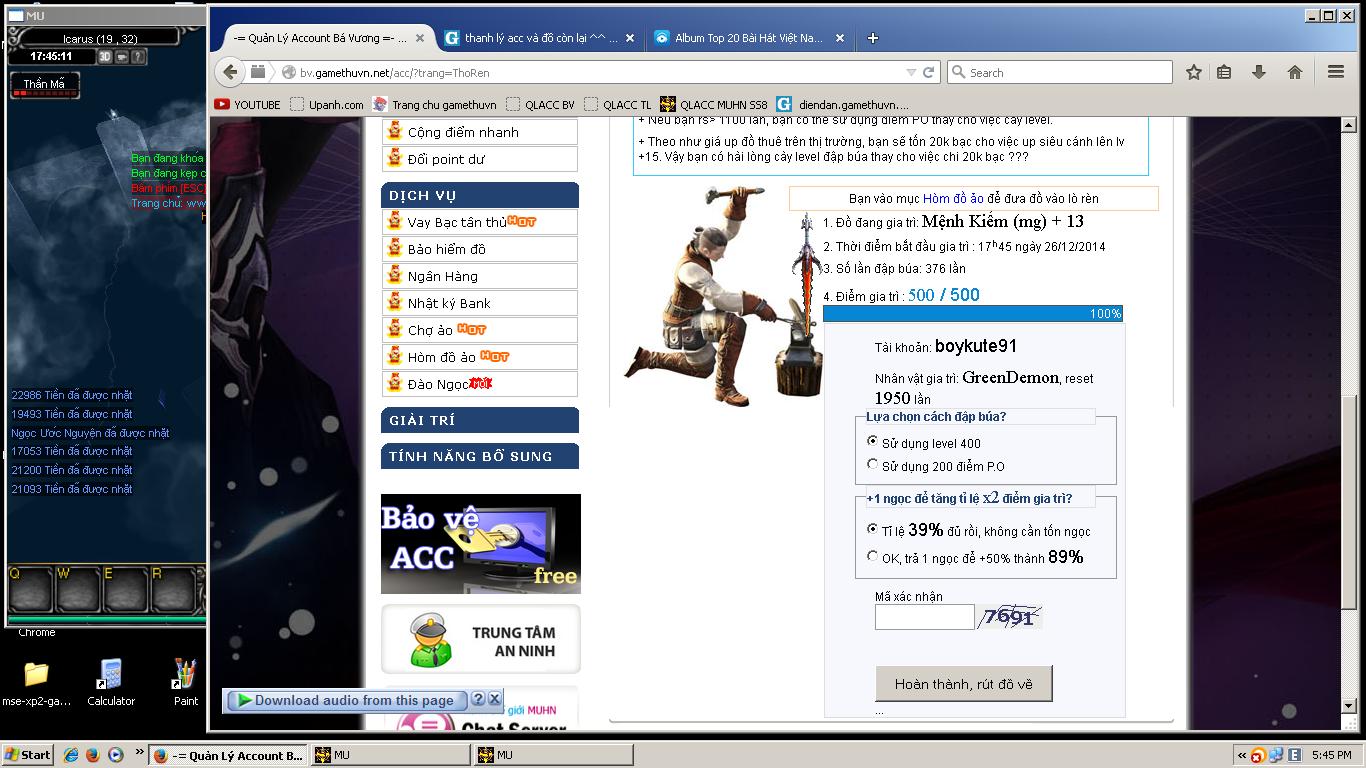Click the Firefox back arrow button
The image size is (1366, 768).
tap(231, 72)
